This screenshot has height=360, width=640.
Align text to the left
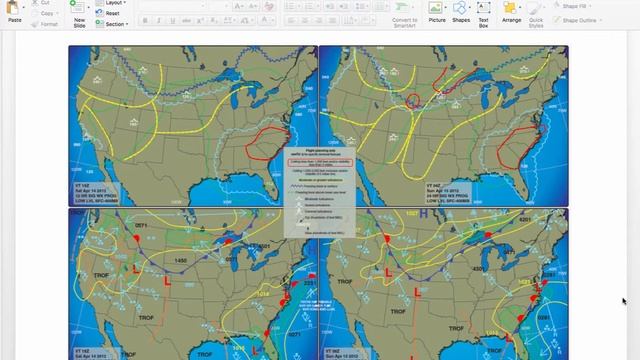pos(291,20)
